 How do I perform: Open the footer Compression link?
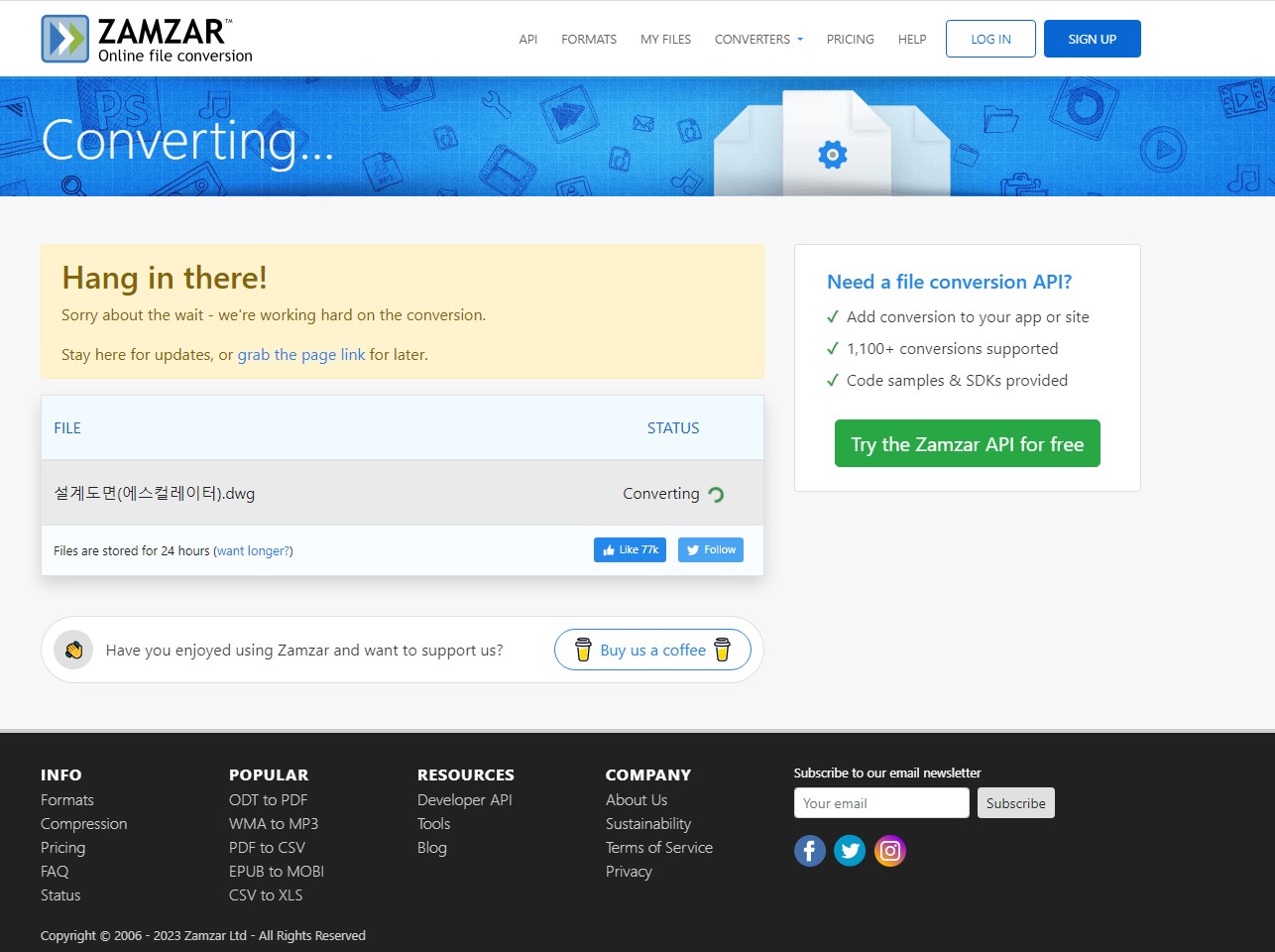[84, 824]
